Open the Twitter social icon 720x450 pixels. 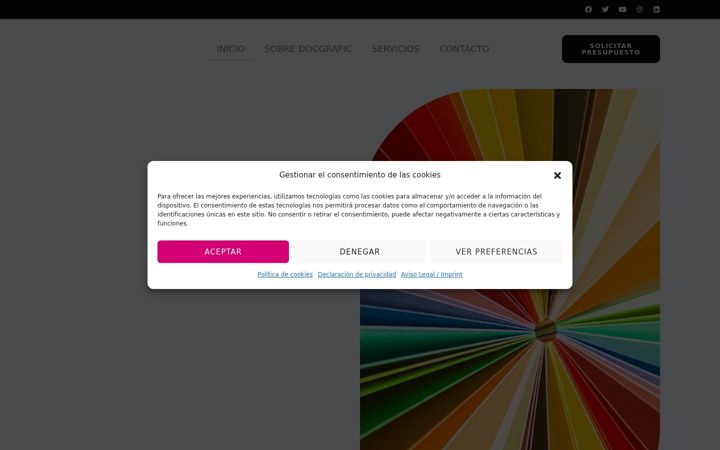pyautogui.click(x=605, y=9)
